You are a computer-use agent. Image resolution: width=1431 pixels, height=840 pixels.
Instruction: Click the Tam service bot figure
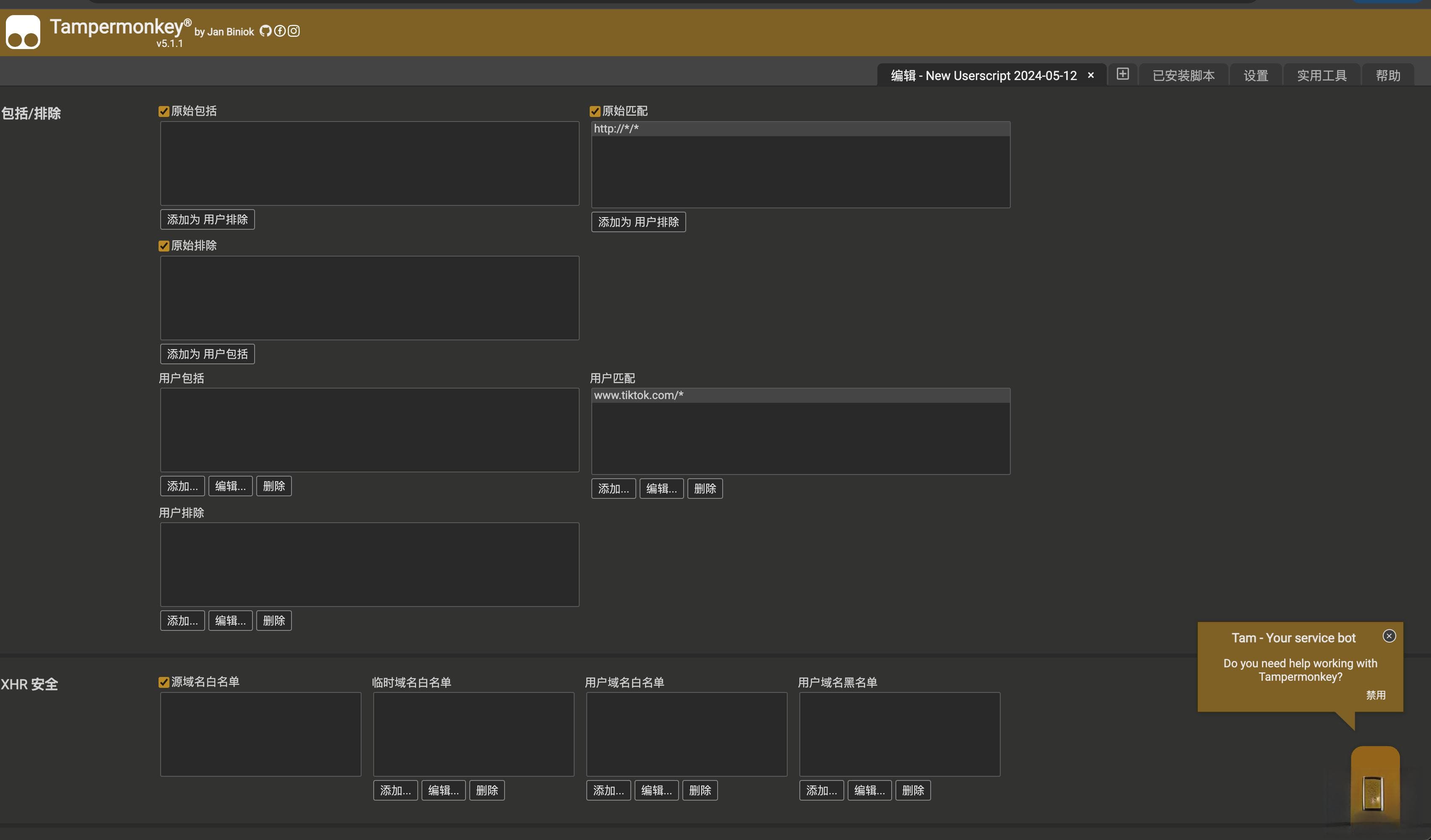pos(1375,786)
